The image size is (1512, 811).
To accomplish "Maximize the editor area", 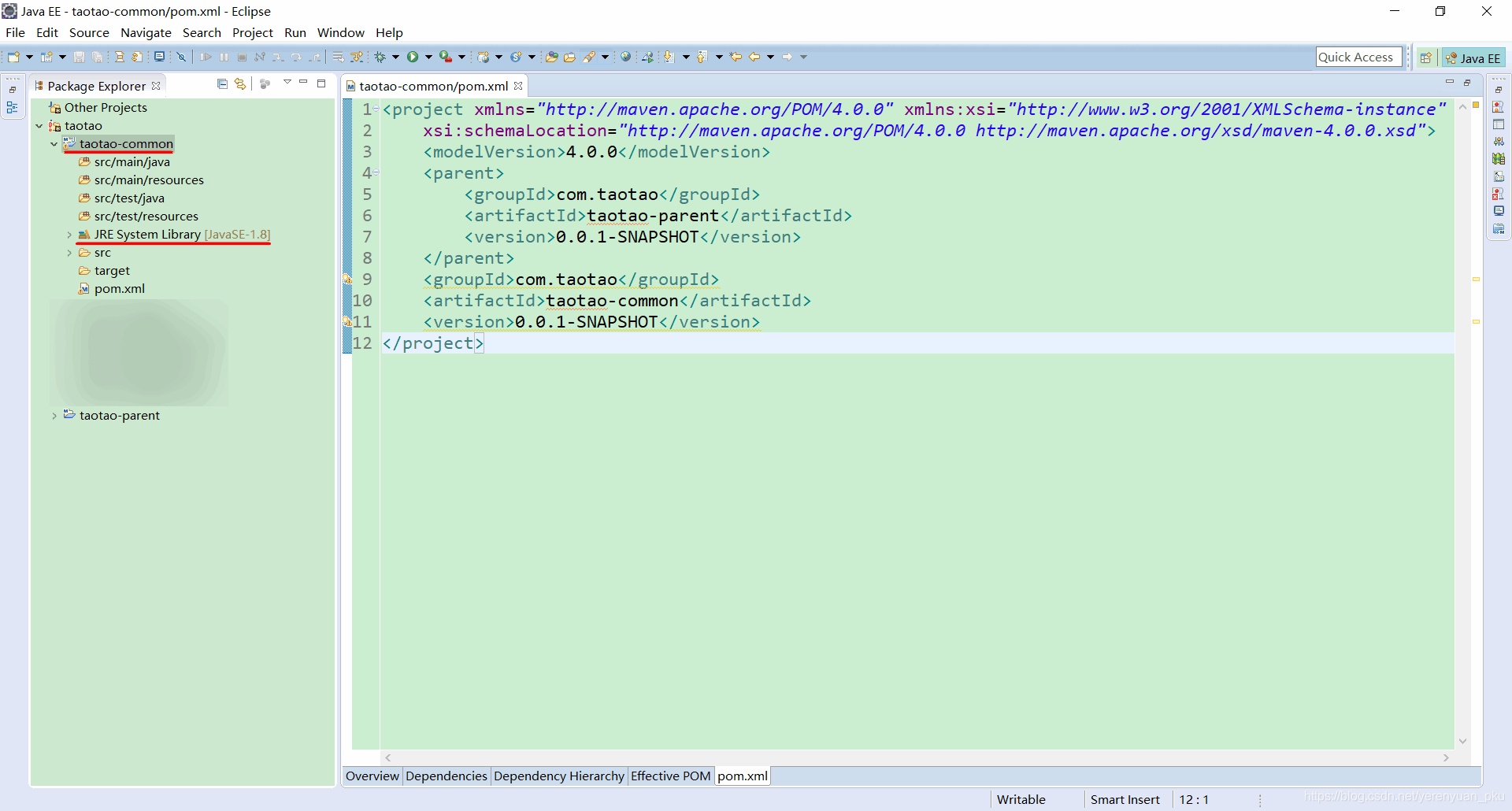I will coord(1467,82).
